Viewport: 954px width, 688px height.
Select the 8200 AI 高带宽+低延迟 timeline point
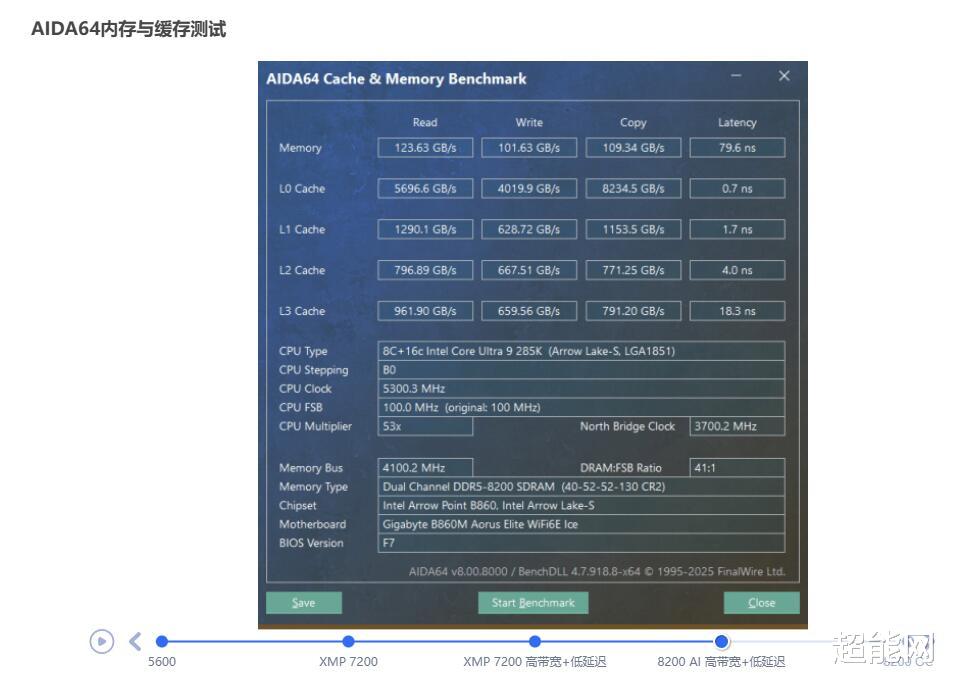[722, 641]
